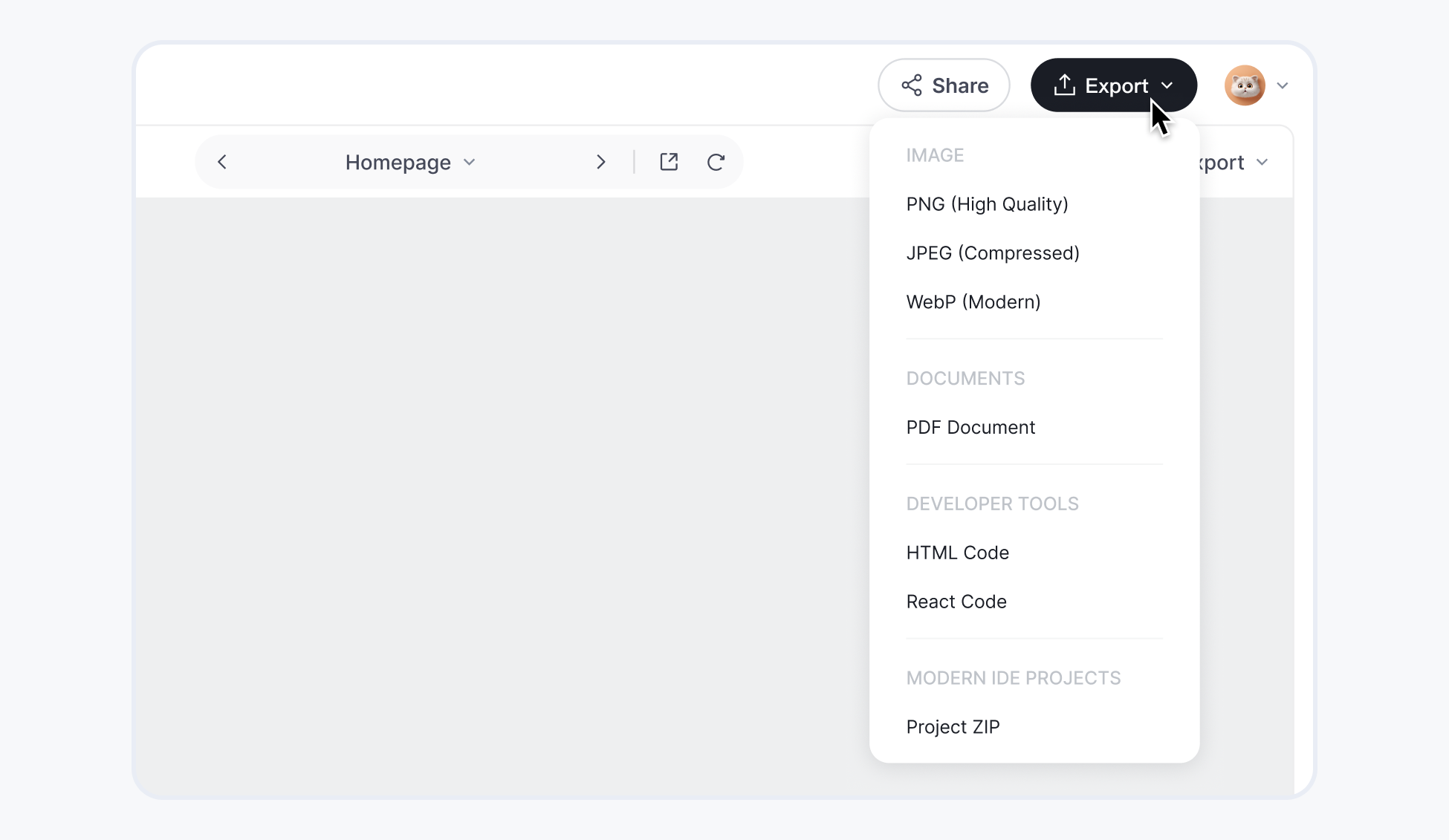
Task: Open preview in new window icon
Action: 669,162
